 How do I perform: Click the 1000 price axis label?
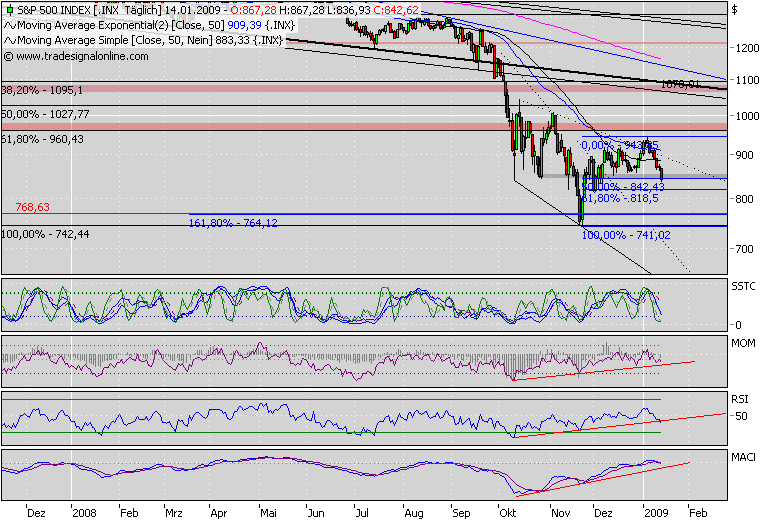coord(747,116)
